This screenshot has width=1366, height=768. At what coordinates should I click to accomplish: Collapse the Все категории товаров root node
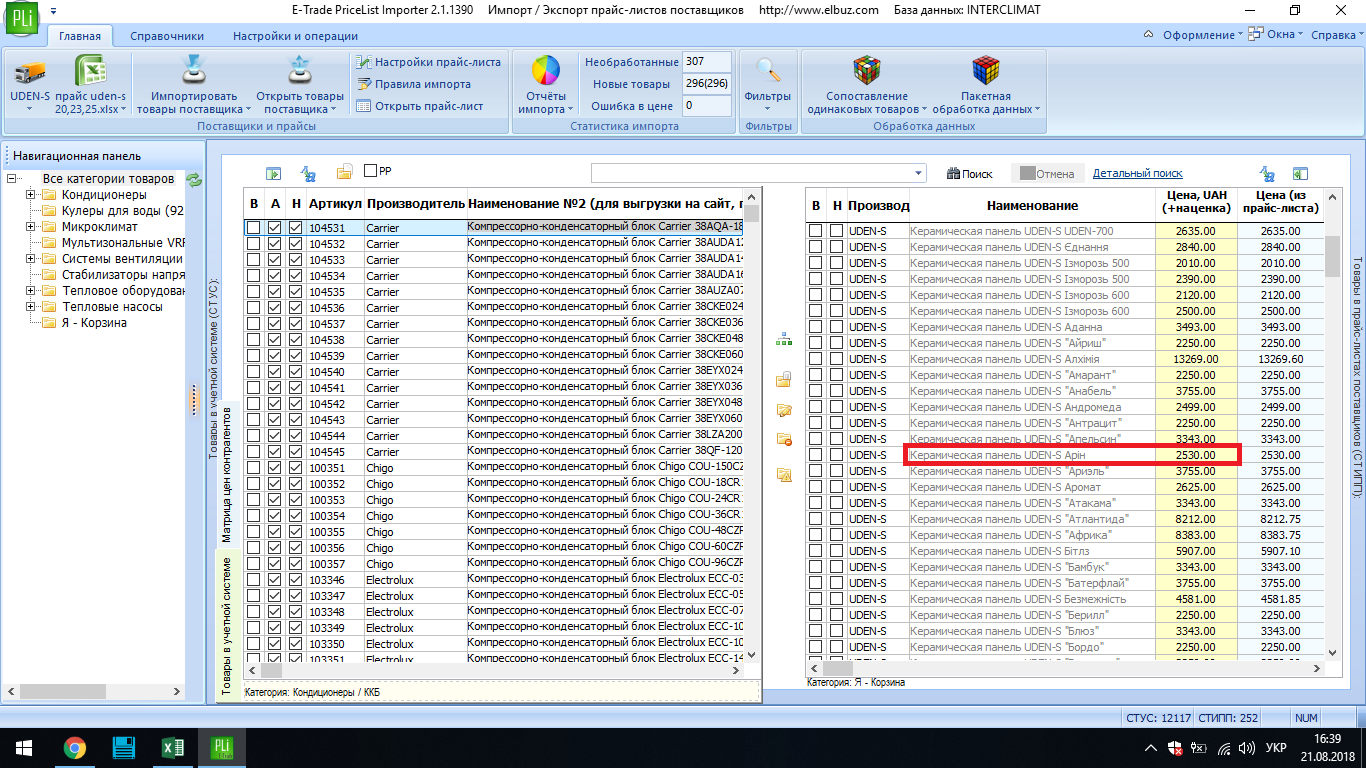12,179
